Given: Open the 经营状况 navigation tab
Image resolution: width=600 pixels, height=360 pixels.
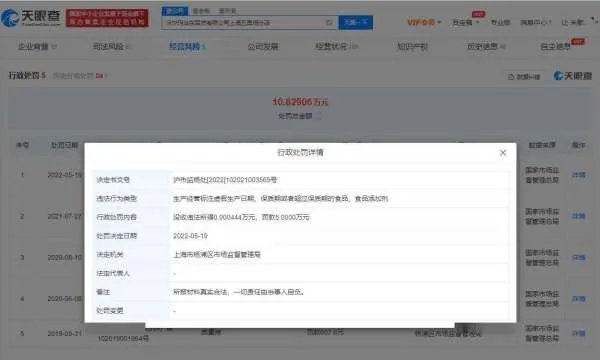Looking at the screenshot, I should (x=336, y=47).
